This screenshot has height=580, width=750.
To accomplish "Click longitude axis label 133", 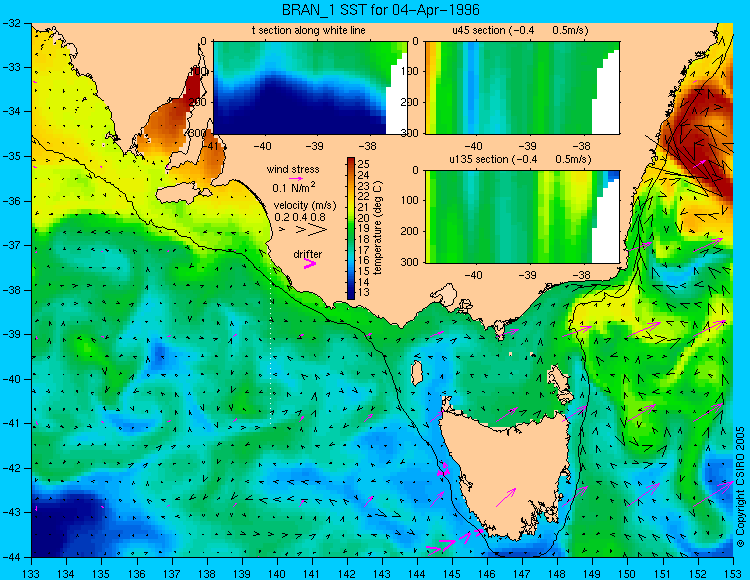I will (32, 573).
